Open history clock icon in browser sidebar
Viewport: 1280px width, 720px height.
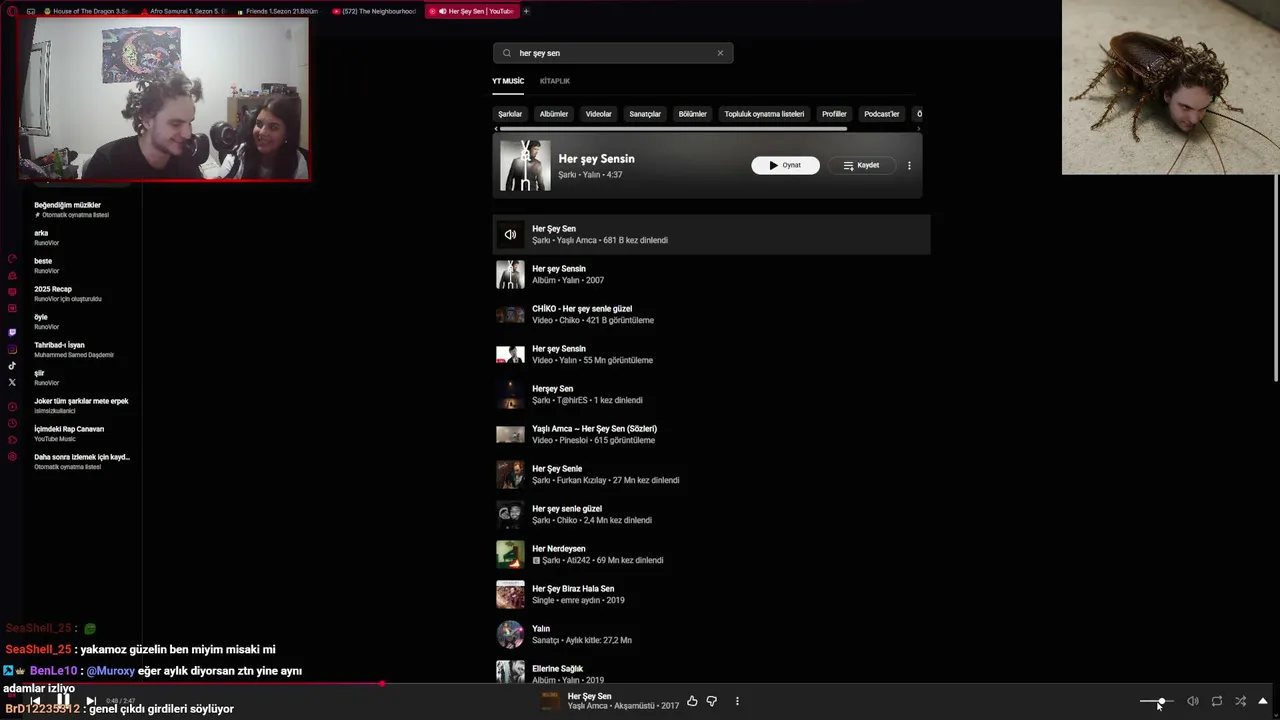pos(12,424)
